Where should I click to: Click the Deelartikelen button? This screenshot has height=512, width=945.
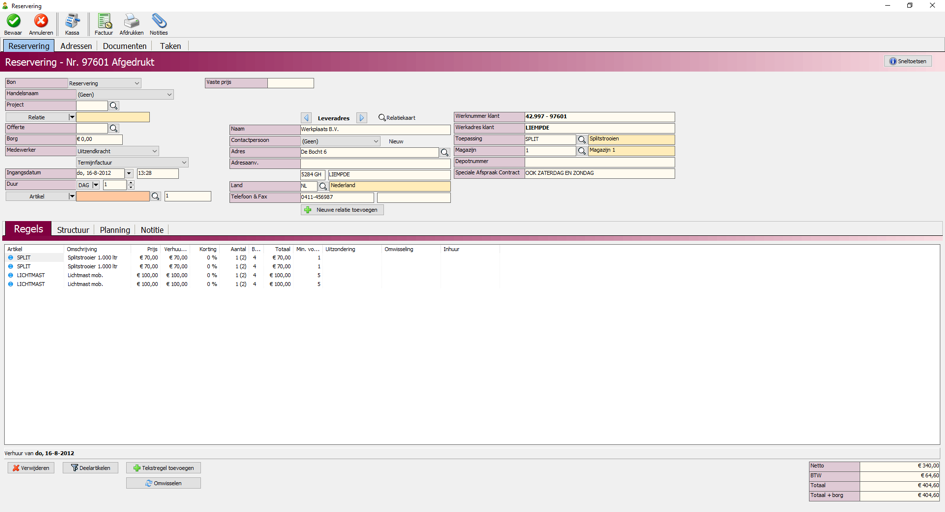pyautogui.click(x=90, y=468)
